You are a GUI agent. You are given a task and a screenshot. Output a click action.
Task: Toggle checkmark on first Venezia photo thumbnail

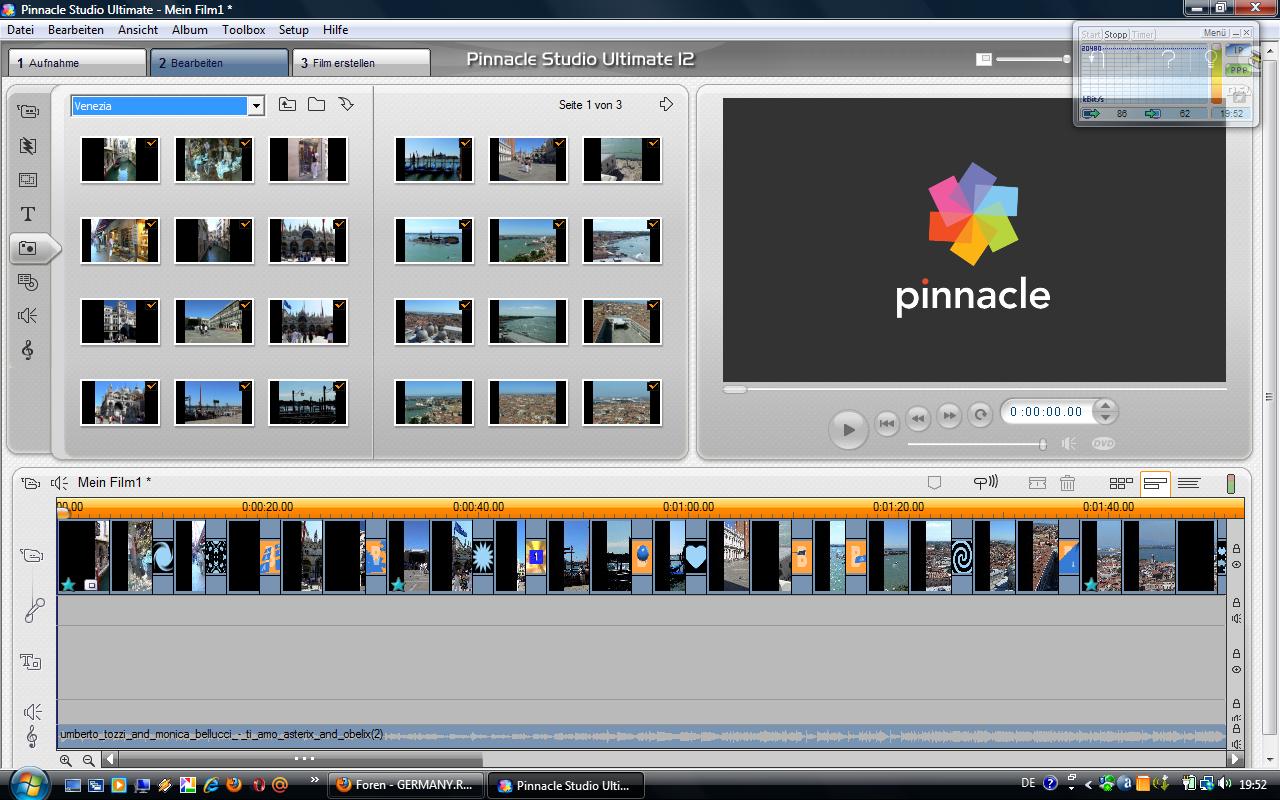tap(151, 144)
